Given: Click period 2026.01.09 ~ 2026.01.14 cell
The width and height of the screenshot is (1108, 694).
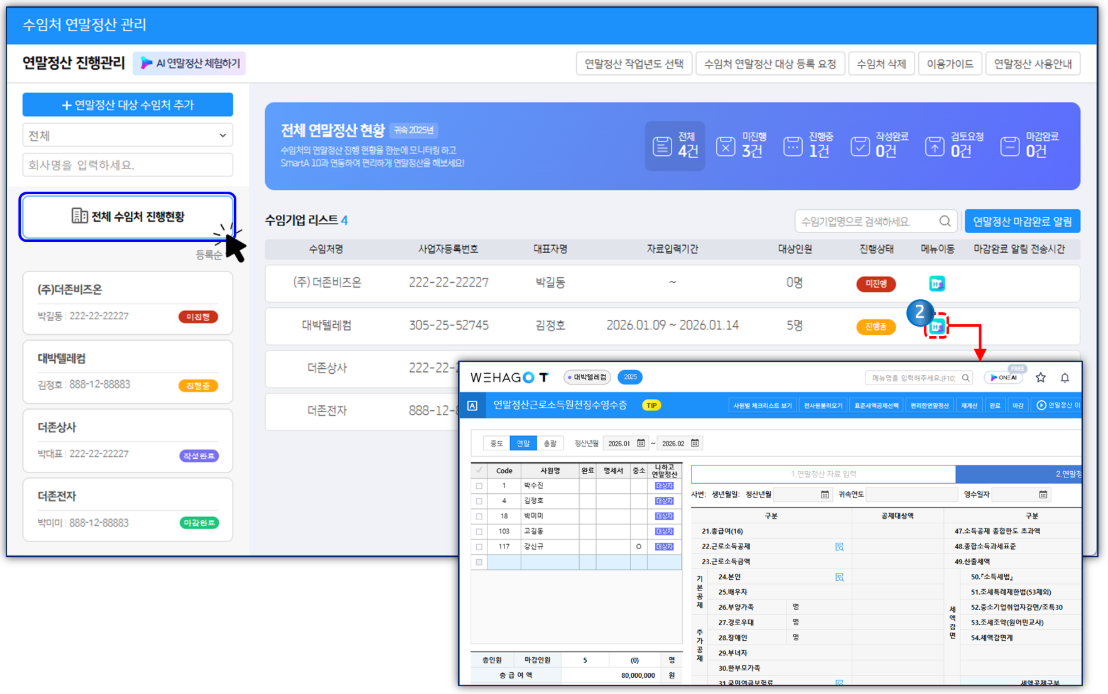Looking at the screenshot, I should [672, 326].
